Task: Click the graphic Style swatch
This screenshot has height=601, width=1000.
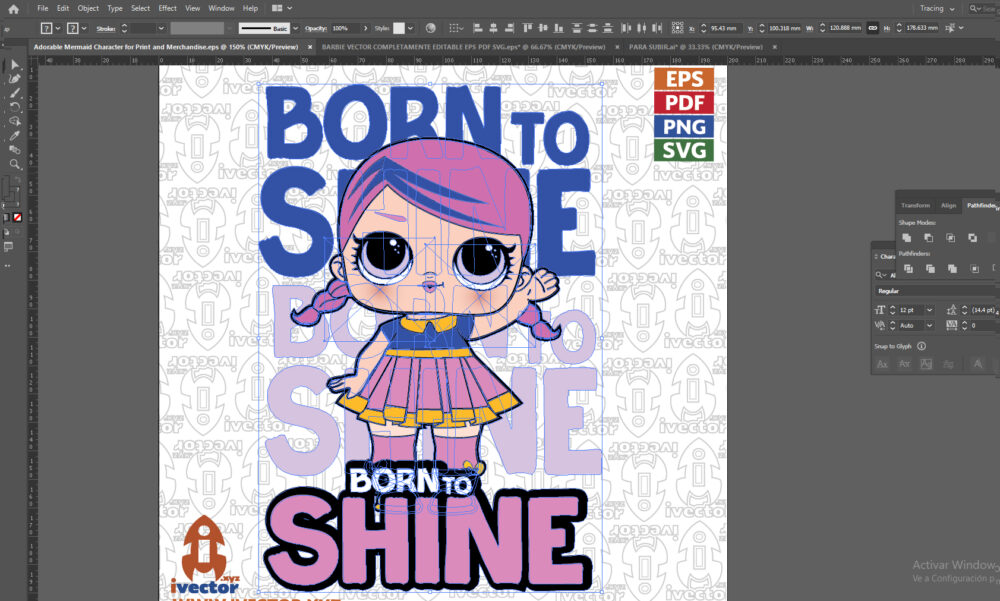Action: click(x=399, y=28)
